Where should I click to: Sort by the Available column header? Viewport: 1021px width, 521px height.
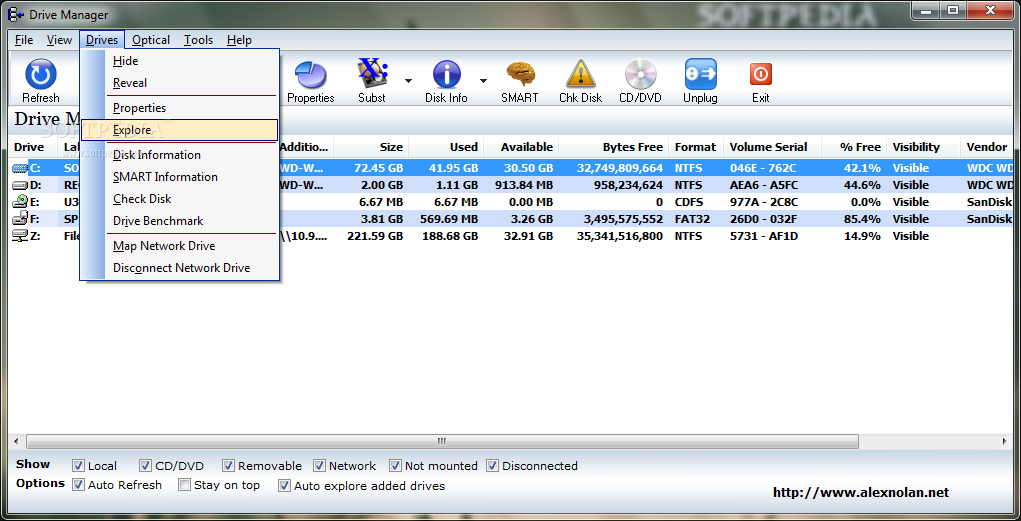coord(521,147)
